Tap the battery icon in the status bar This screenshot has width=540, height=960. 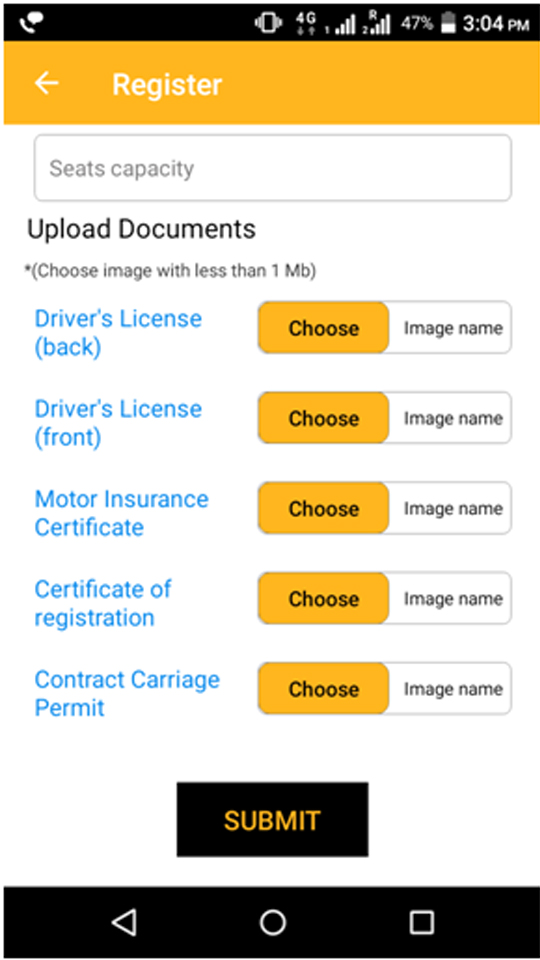pyautogui.click(x=449, y=23)
